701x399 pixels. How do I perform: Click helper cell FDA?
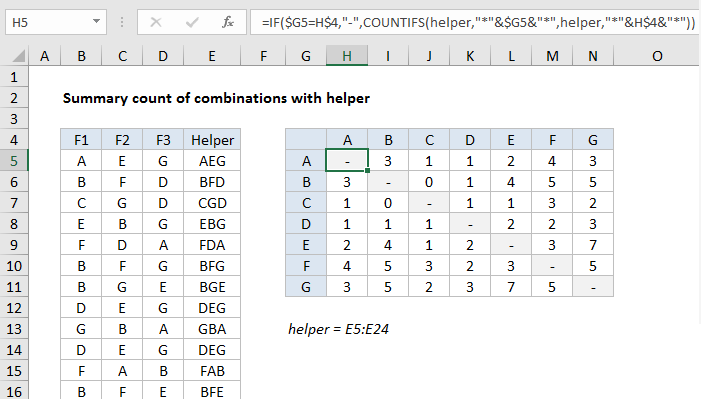click(212, 245)
